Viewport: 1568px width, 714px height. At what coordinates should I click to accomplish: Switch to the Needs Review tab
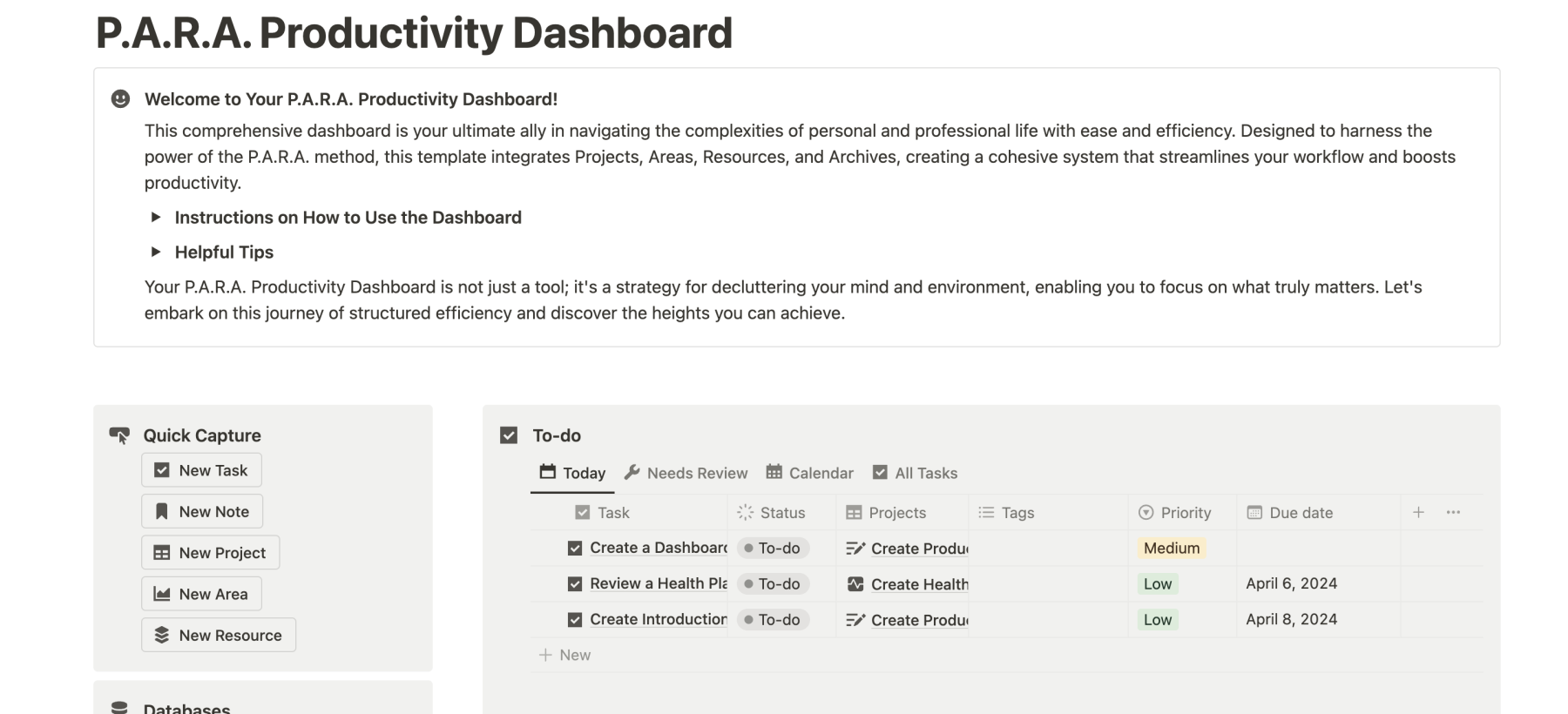[x=686, y=473]
